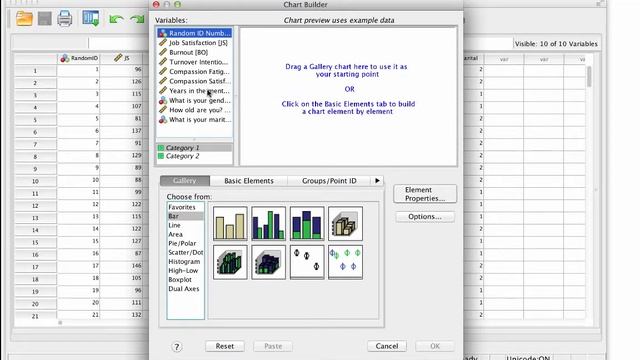The image size is (640, 360).
Task: Choose Favorites in gallery list
Action: (x=185, y=207)
